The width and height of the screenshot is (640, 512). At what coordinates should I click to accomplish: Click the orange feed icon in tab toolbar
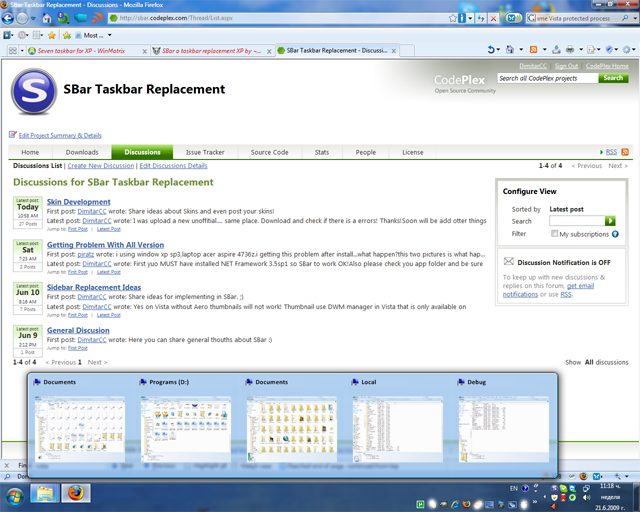coord(533,50)
